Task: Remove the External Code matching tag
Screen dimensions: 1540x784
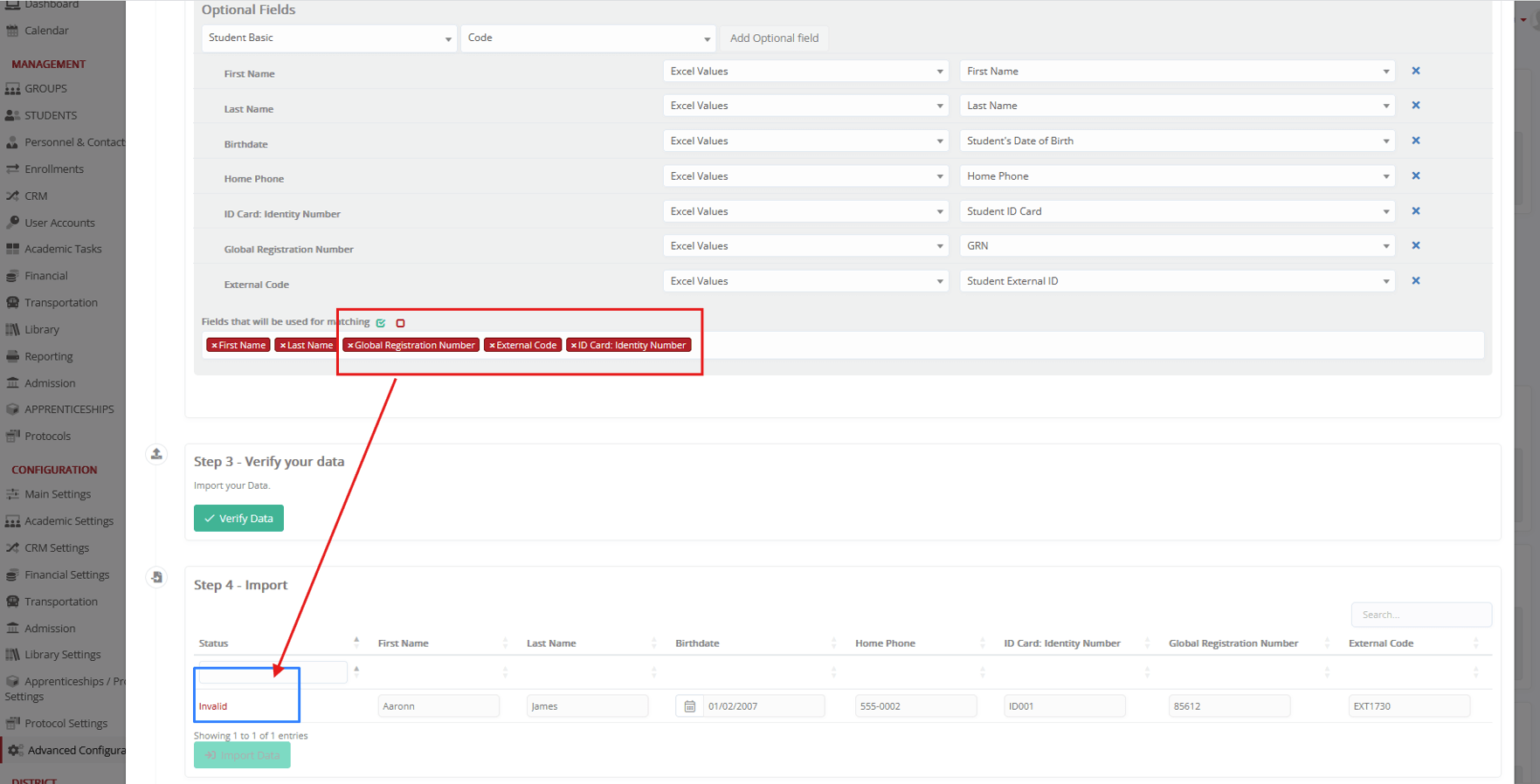Action: point(492,346)
